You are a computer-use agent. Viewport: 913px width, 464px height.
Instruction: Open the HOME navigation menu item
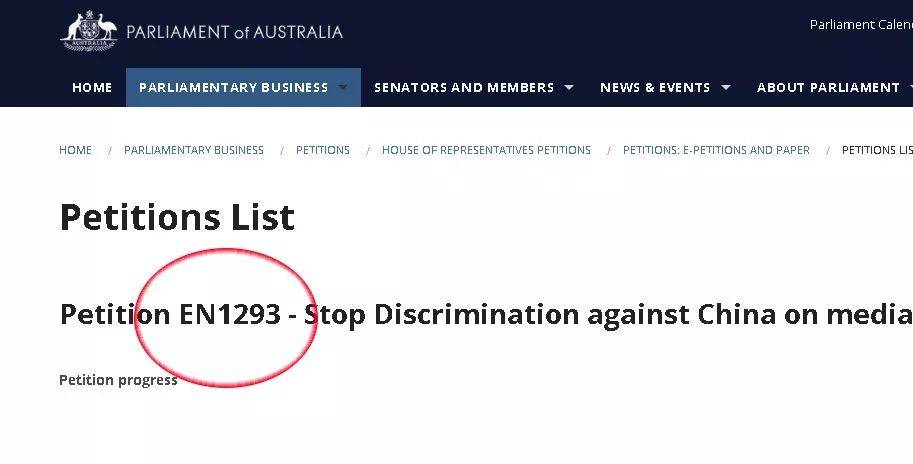(x=92, y=87)
